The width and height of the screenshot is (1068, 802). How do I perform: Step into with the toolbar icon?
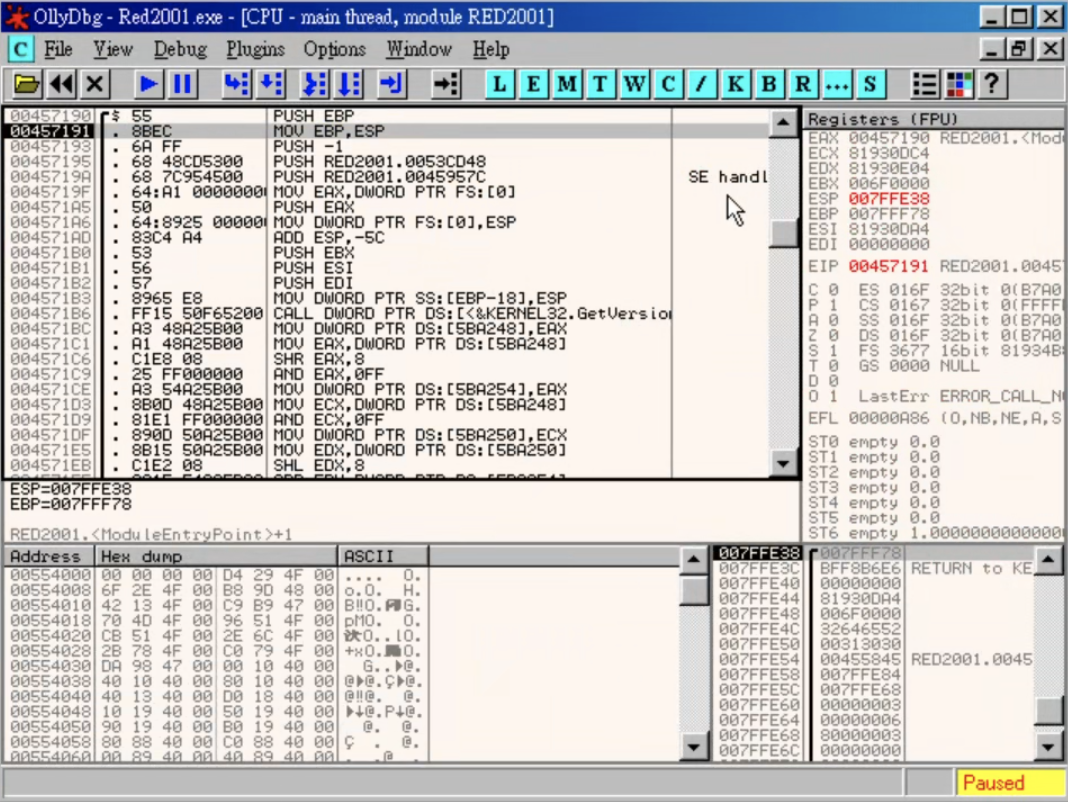click(x=236, y=84)
